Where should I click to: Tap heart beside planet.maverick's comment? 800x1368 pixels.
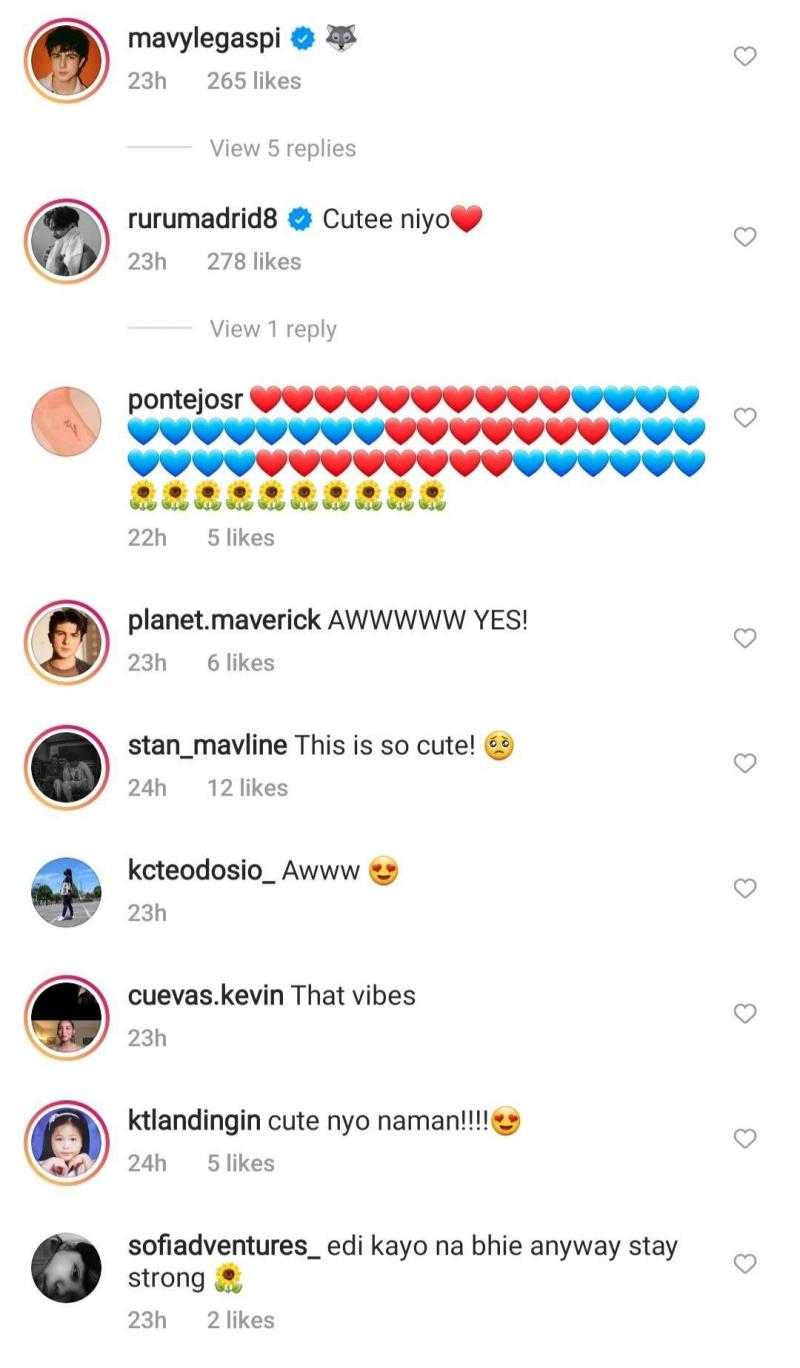click(745, 638)
